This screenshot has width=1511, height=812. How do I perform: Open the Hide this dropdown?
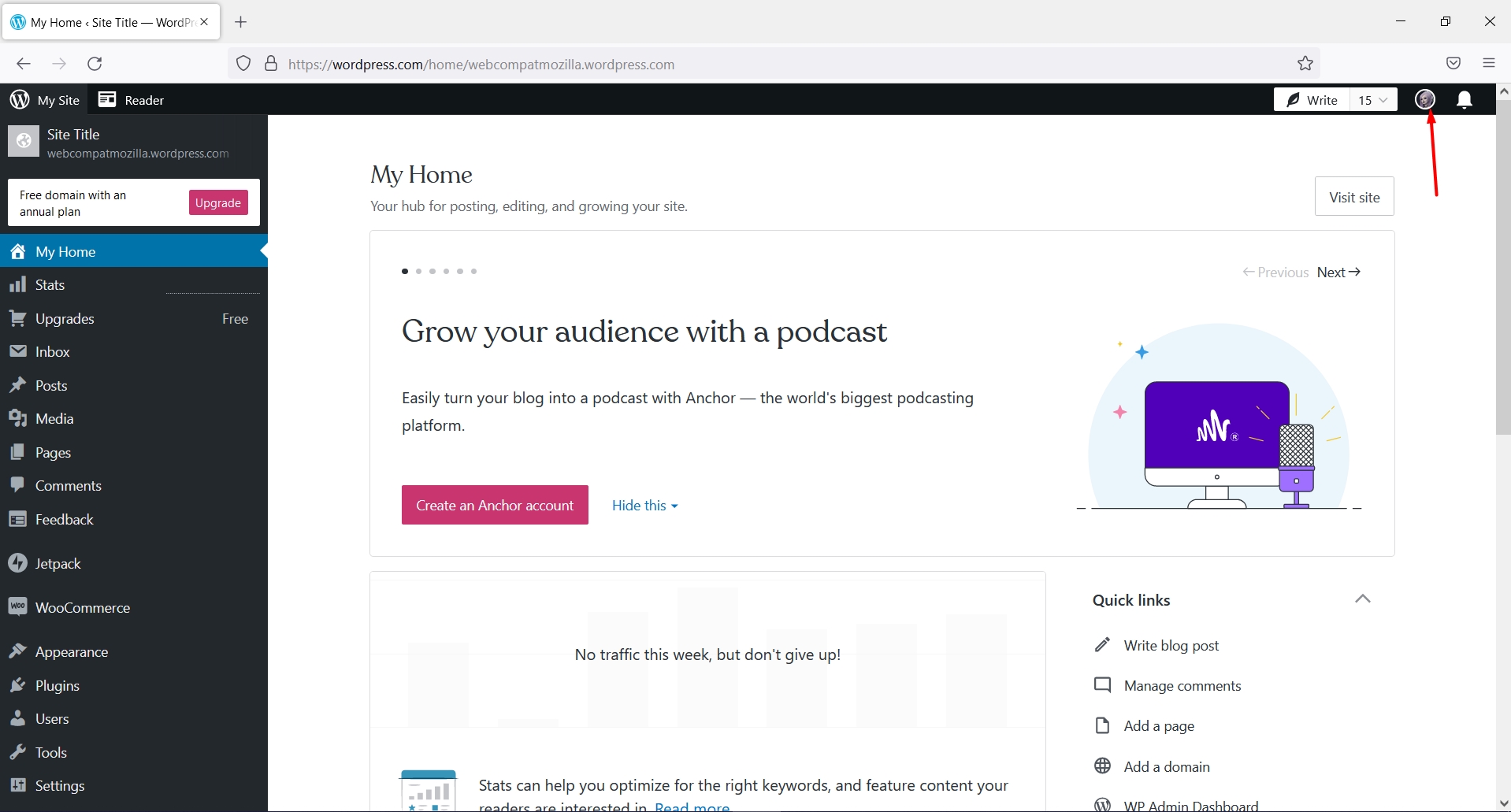tap(644, 506)
